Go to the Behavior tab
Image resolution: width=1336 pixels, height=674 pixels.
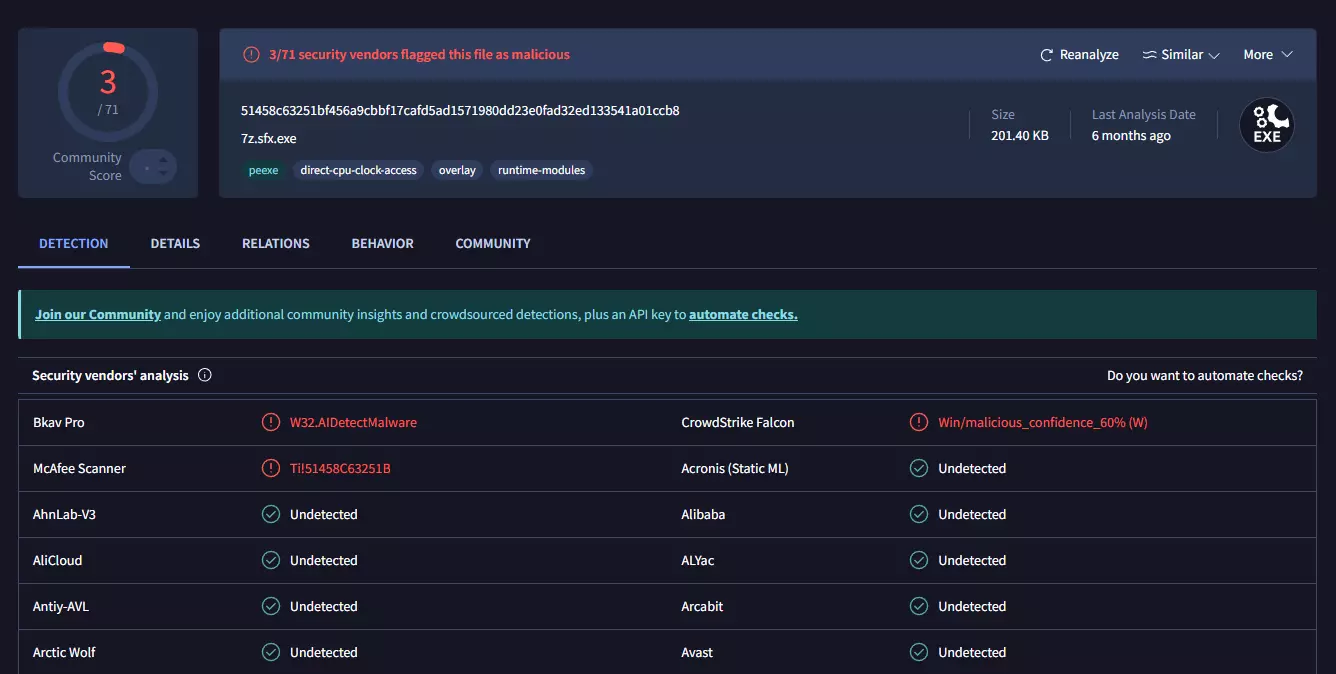pos(382,243)
